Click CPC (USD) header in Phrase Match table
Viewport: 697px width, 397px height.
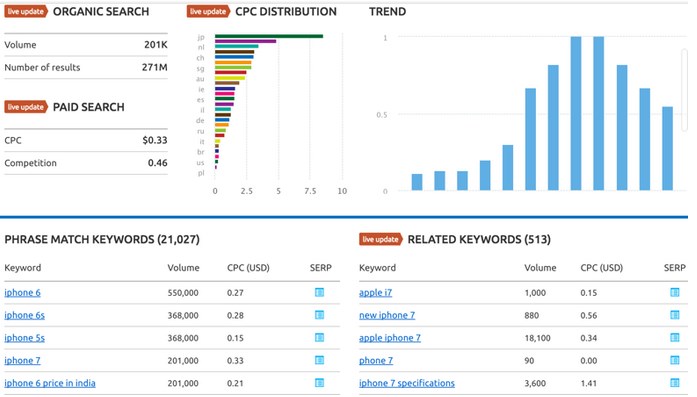tap(248, 268)
